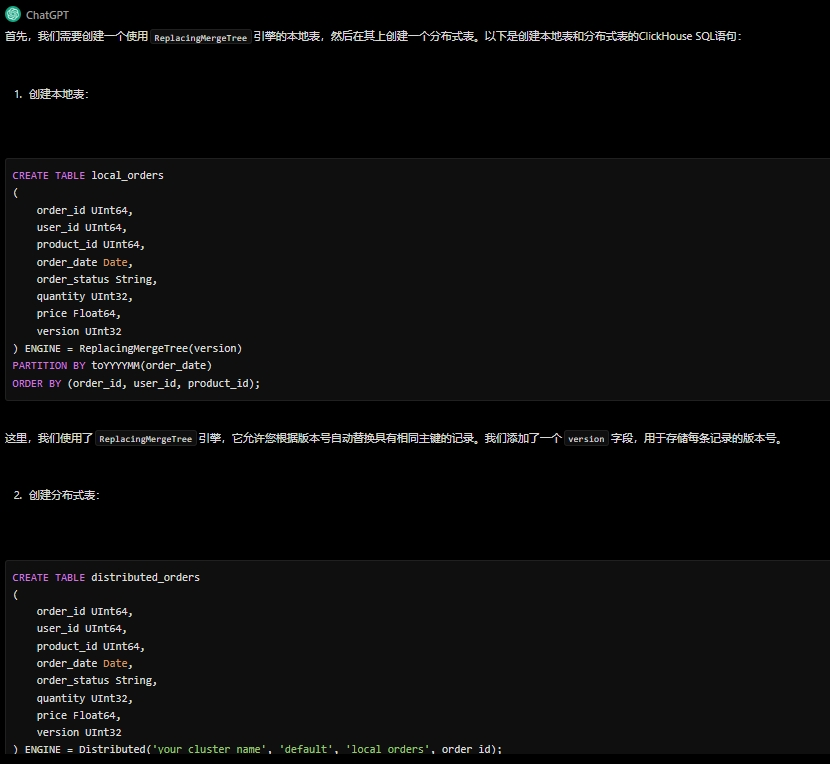Click the ORDER BY (order_id, user_id, product_id) line
The height and width of the screenshot is (764, 830).
pos(136,383)
